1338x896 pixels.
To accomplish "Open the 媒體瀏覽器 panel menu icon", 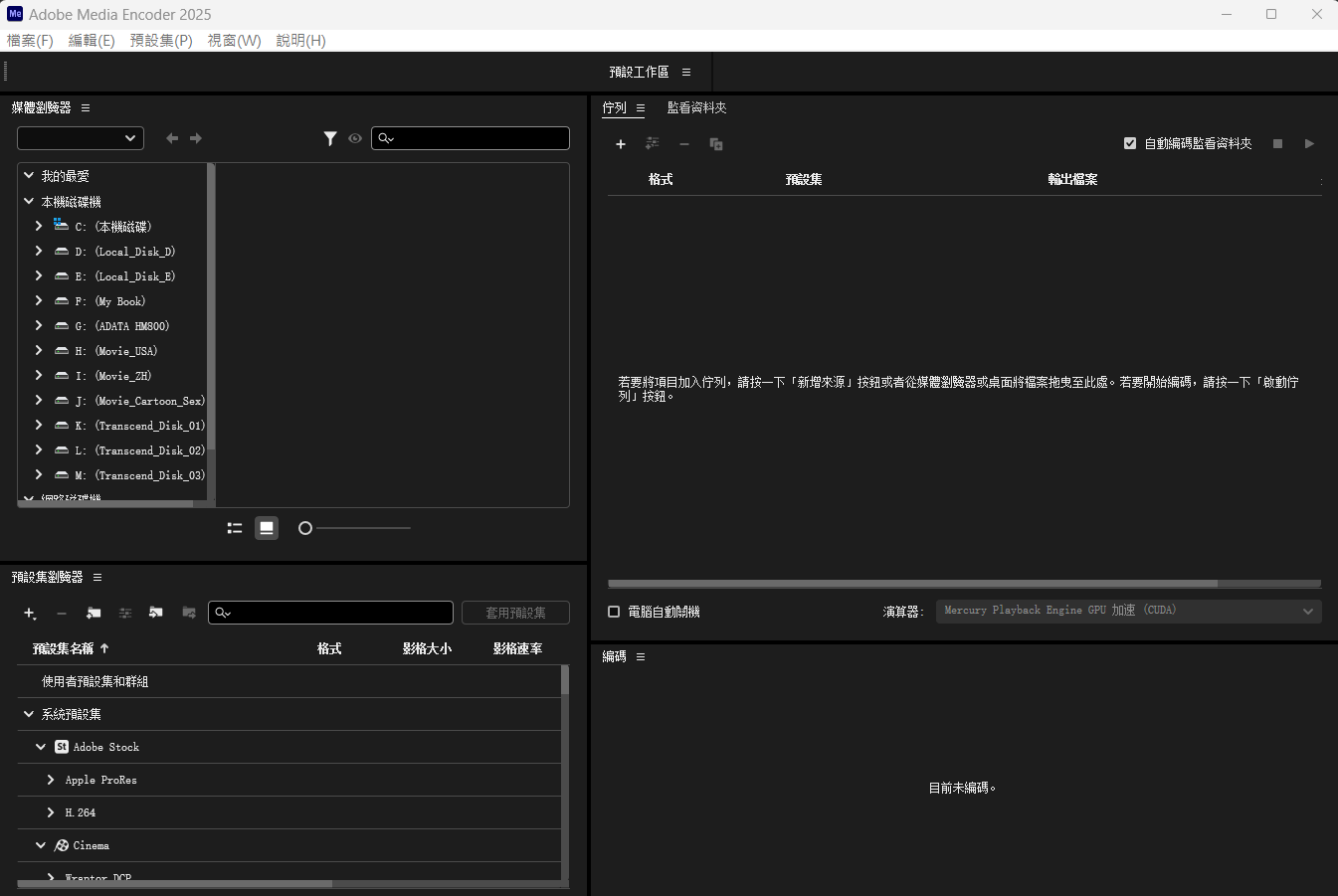I will (86, 107).
